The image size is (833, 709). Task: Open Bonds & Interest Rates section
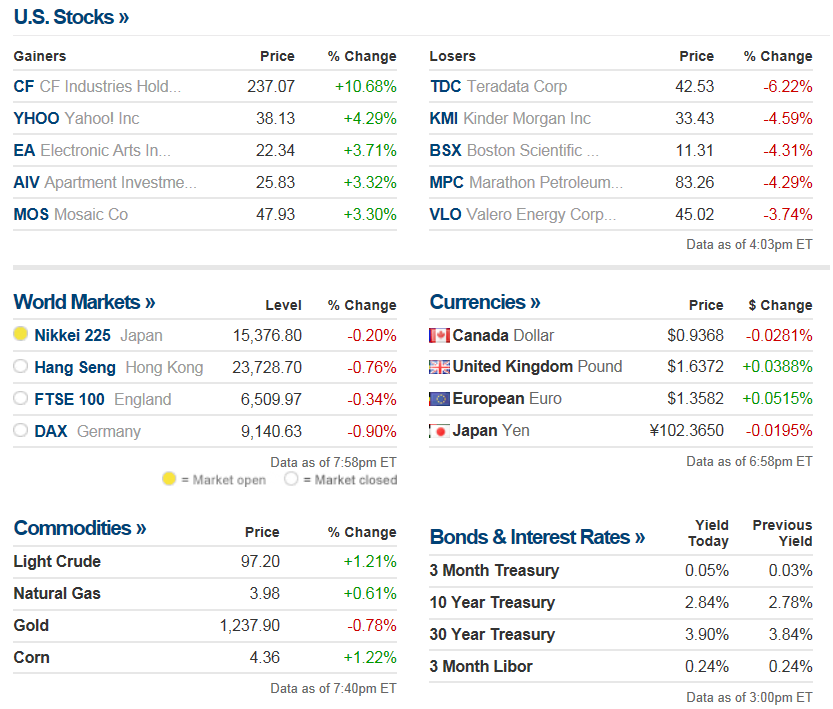538,537
